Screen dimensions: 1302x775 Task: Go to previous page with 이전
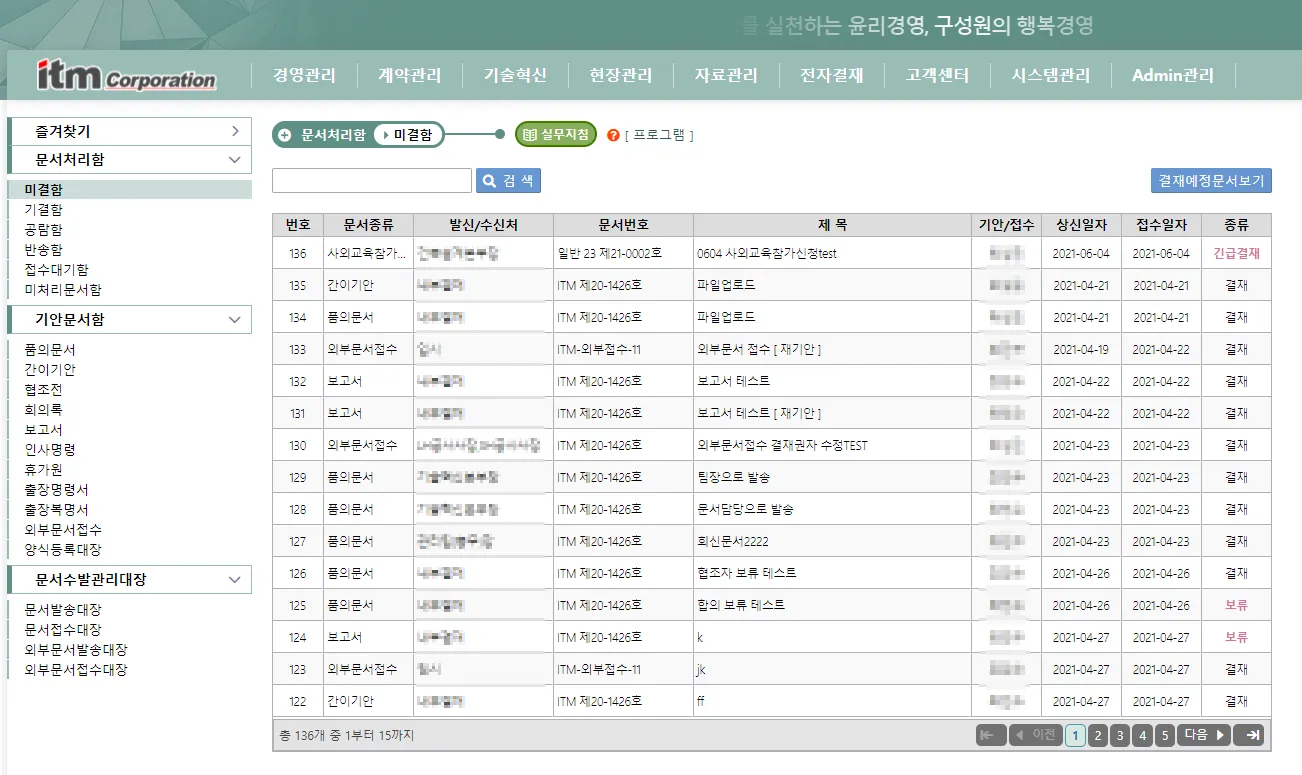coord(1035,735)
